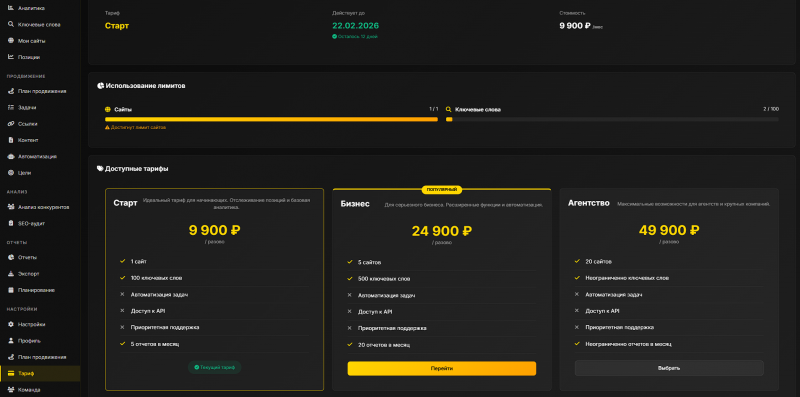Click the Текущий тариф badge
The height and width of the screenshot is (397, 800).
214,367
